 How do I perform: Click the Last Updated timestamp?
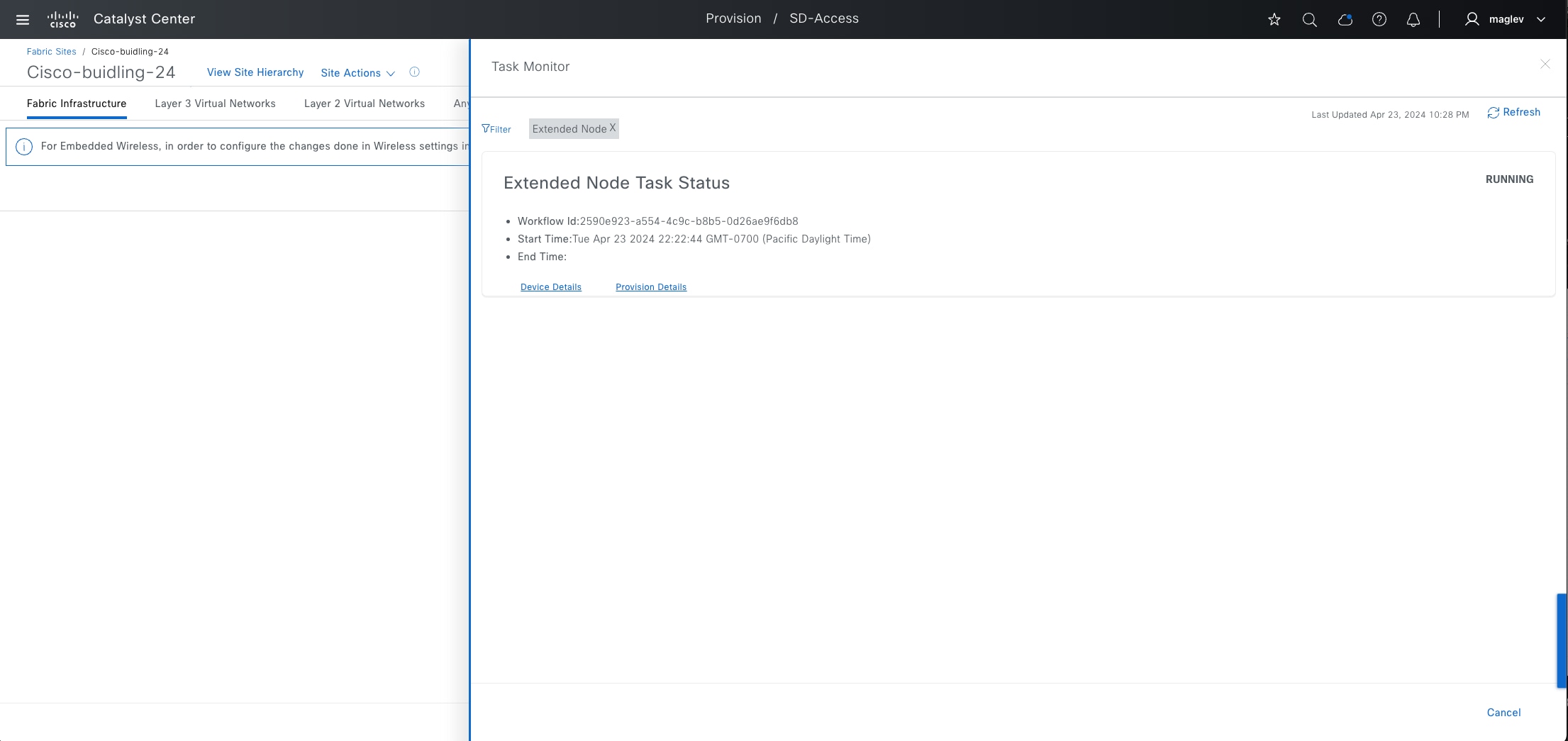(x=1390, y=115)
